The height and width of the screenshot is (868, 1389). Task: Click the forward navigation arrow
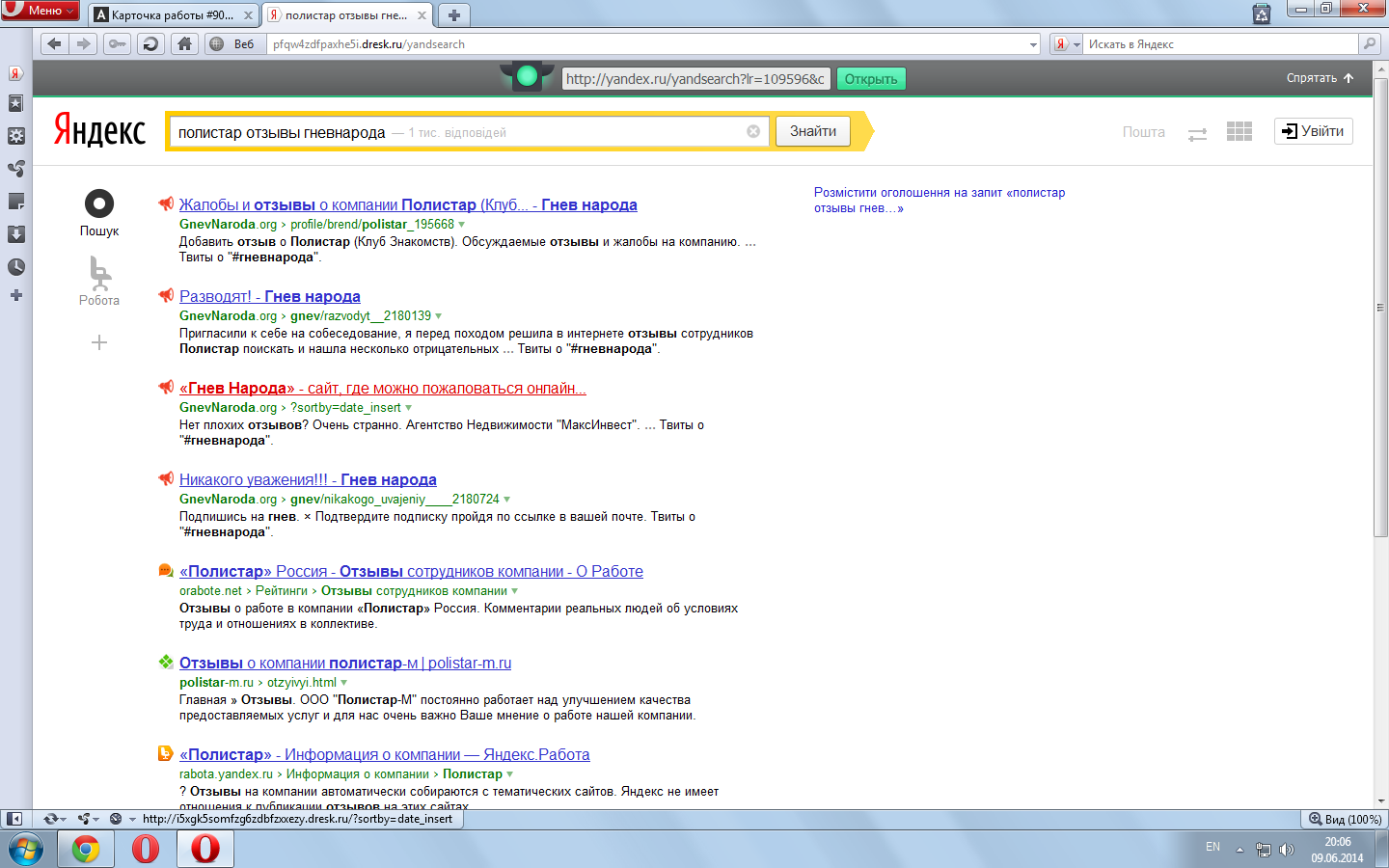84,43
